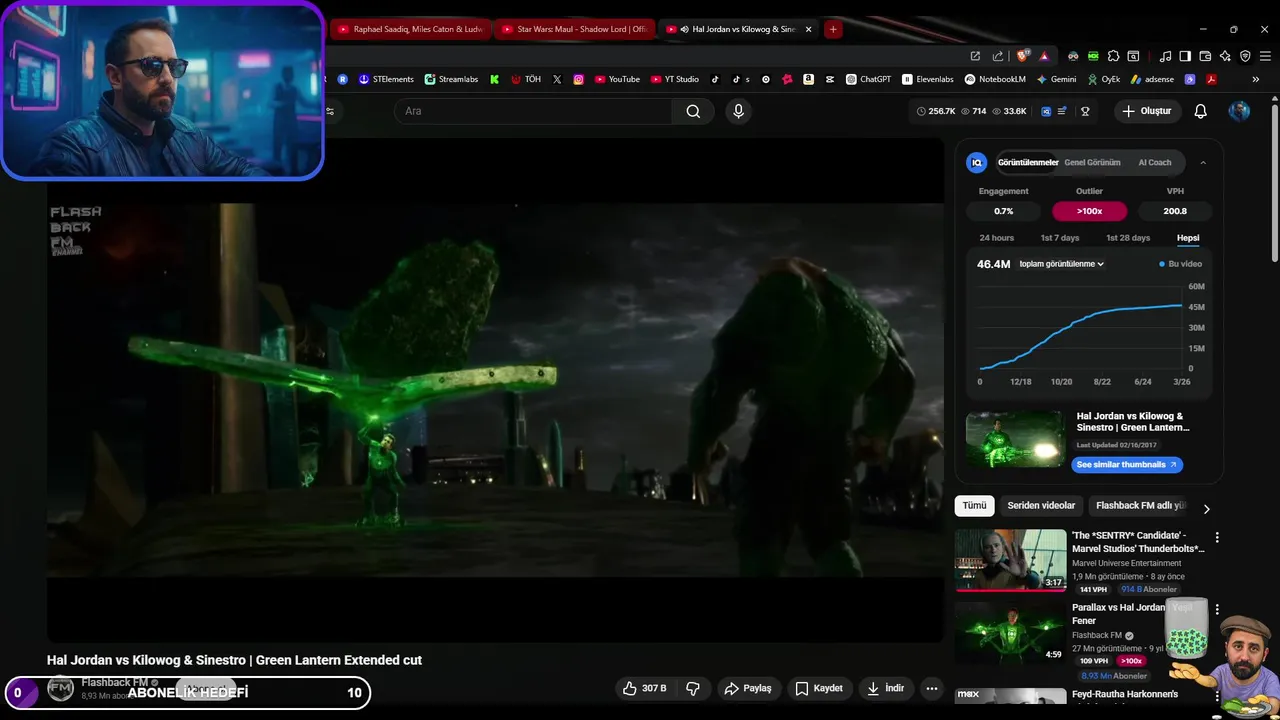The image size is (1280, 720).
Task: Click the open-in-new-window address bar icon
Action: tap(975, 56)
